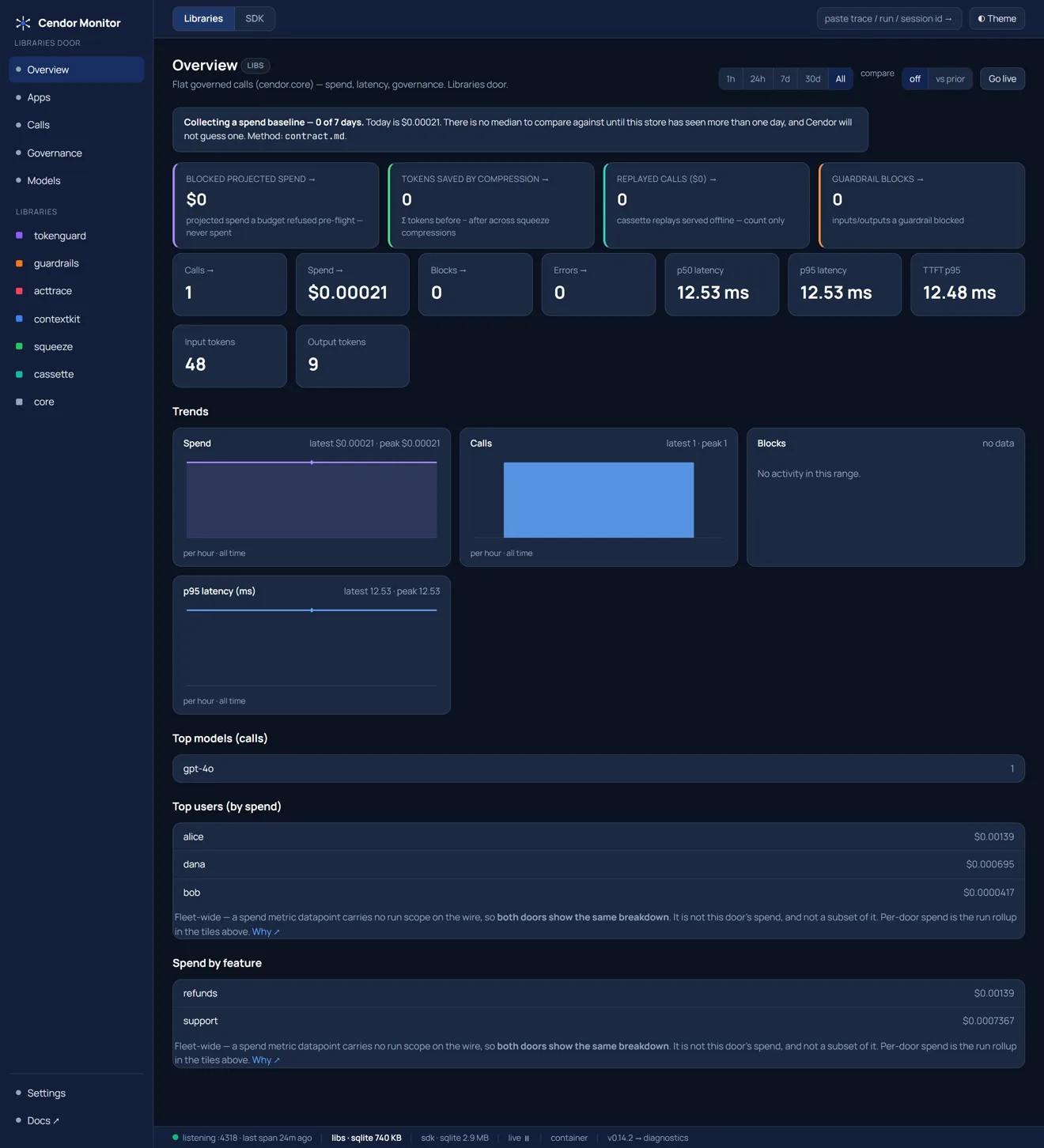Click the Output tokens tile

pyautogui.click(x=353, y=356)
